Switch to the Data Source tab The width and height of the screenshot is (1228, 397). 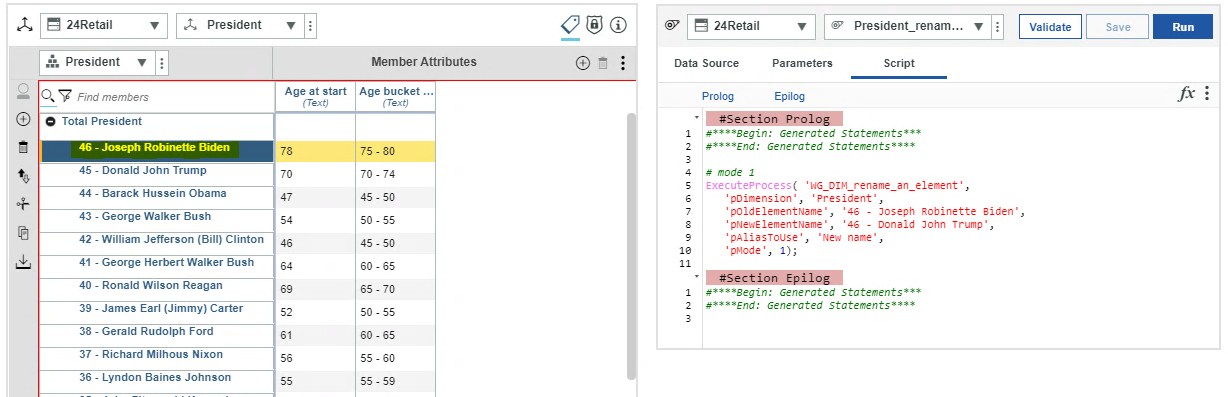706,63
